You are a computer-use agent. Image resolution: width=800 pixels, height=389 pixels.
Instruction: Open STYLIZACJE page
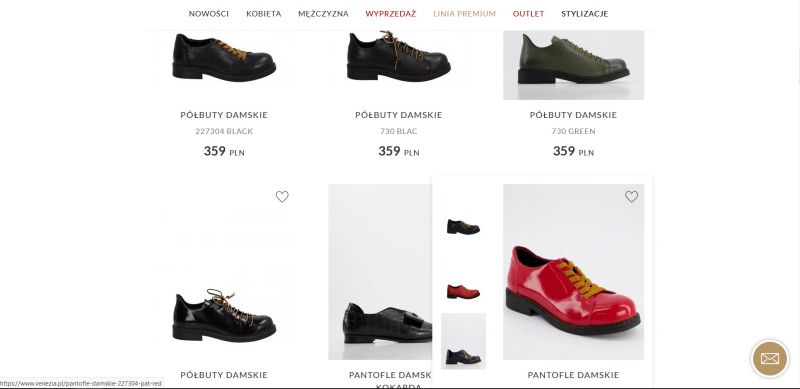585,14
